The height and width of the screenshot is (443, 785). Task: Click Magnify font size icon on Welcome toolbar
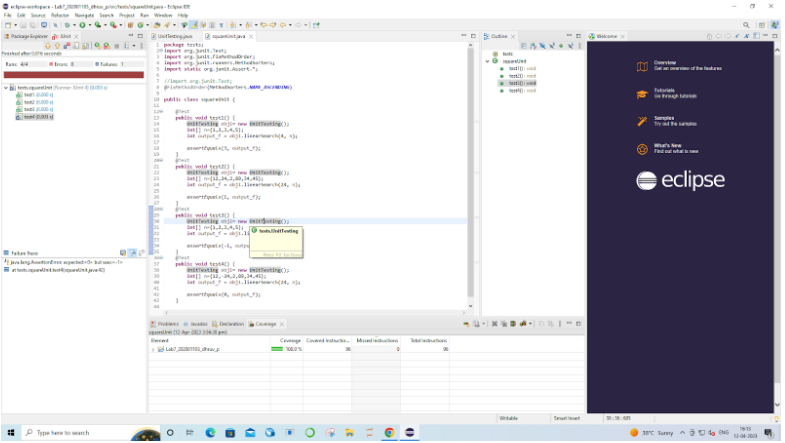[746, 36]
